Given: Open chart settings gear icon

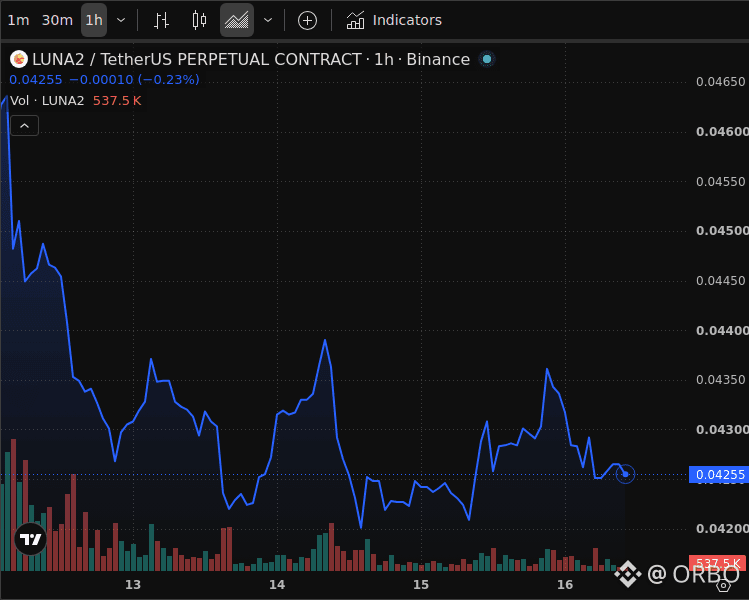Looking at the screenshot, I should click(x=723, y=585).
